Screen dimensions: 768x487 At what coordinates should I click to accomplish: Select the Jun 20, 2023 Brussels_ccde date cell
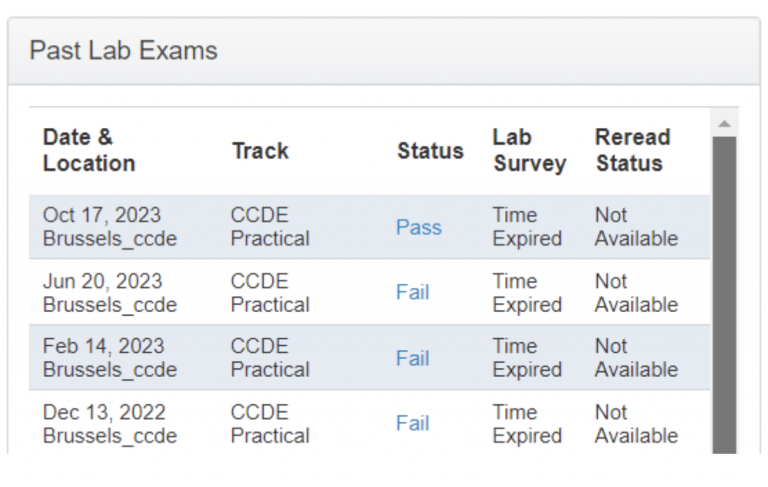(109, 293)
